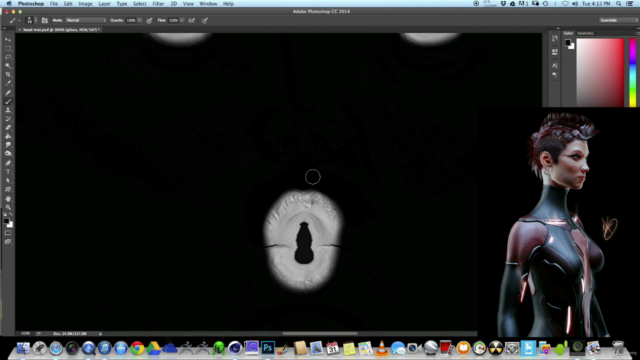
Task: Select the History Brush tool
Action: [8, 119]
